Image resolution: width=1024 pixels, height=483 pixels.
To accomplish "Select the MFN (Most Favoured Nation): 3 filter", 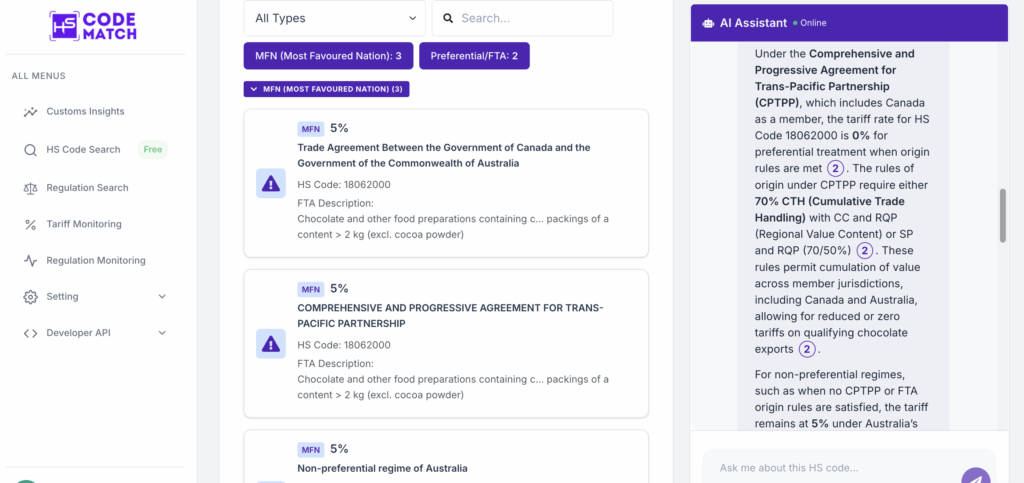I will (x=327, y=56).
